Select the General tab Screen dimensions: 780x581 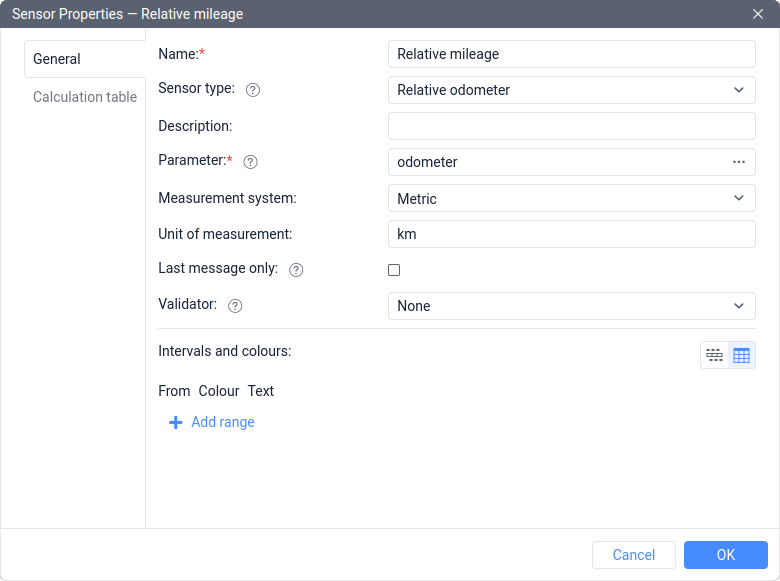57,59
